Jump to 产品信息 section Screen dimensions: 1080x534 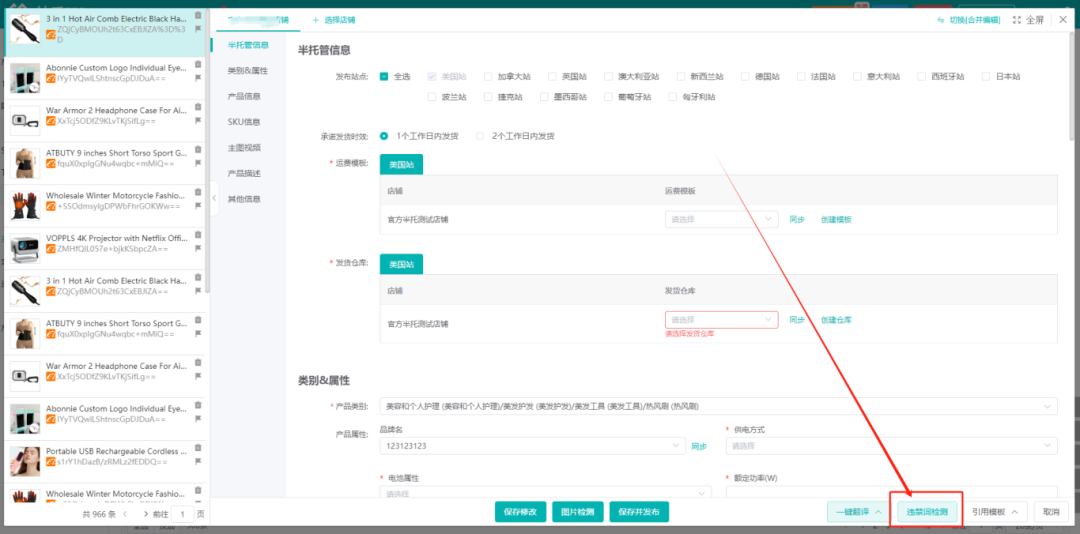click(x=244, y=96)
